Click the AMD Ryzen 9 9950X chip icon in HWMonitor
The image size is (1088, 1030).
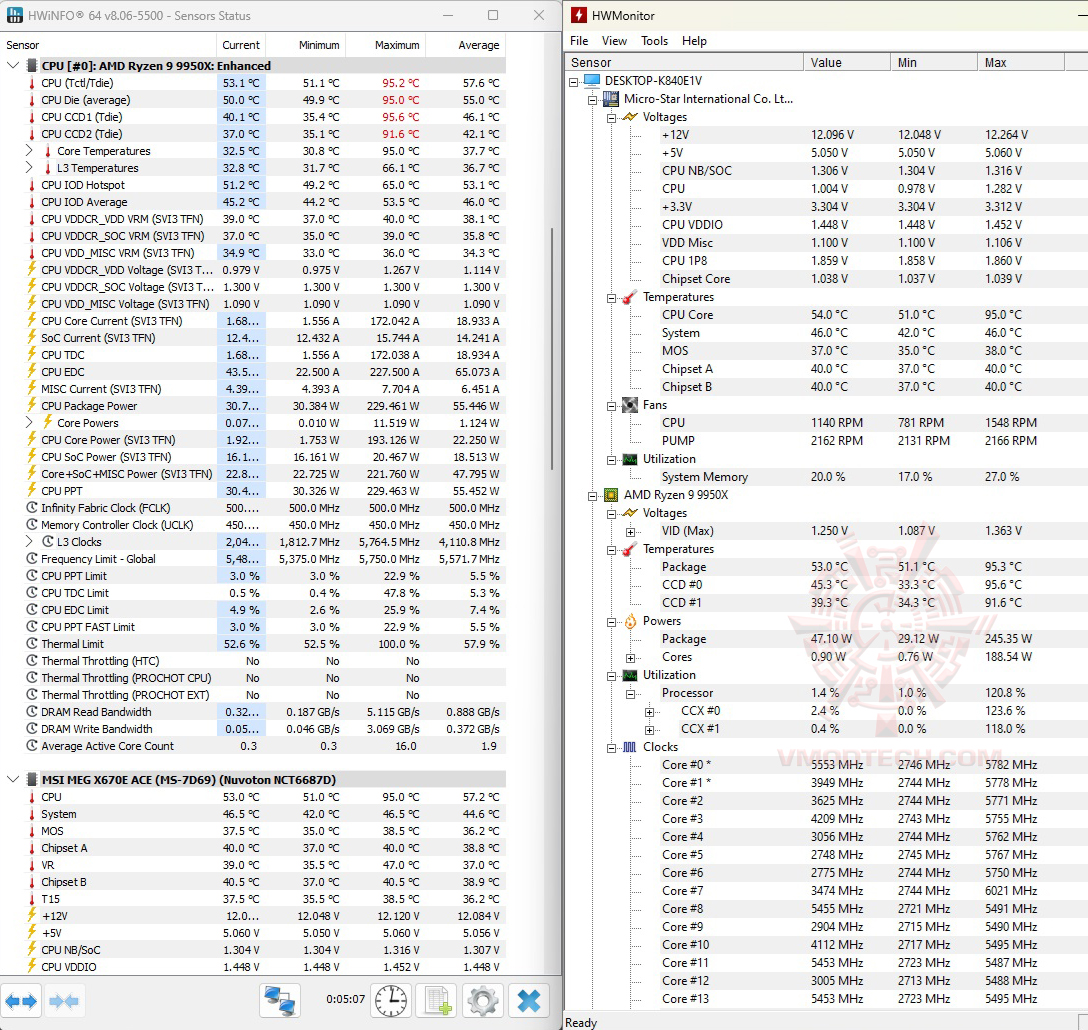tap(611, 495)
